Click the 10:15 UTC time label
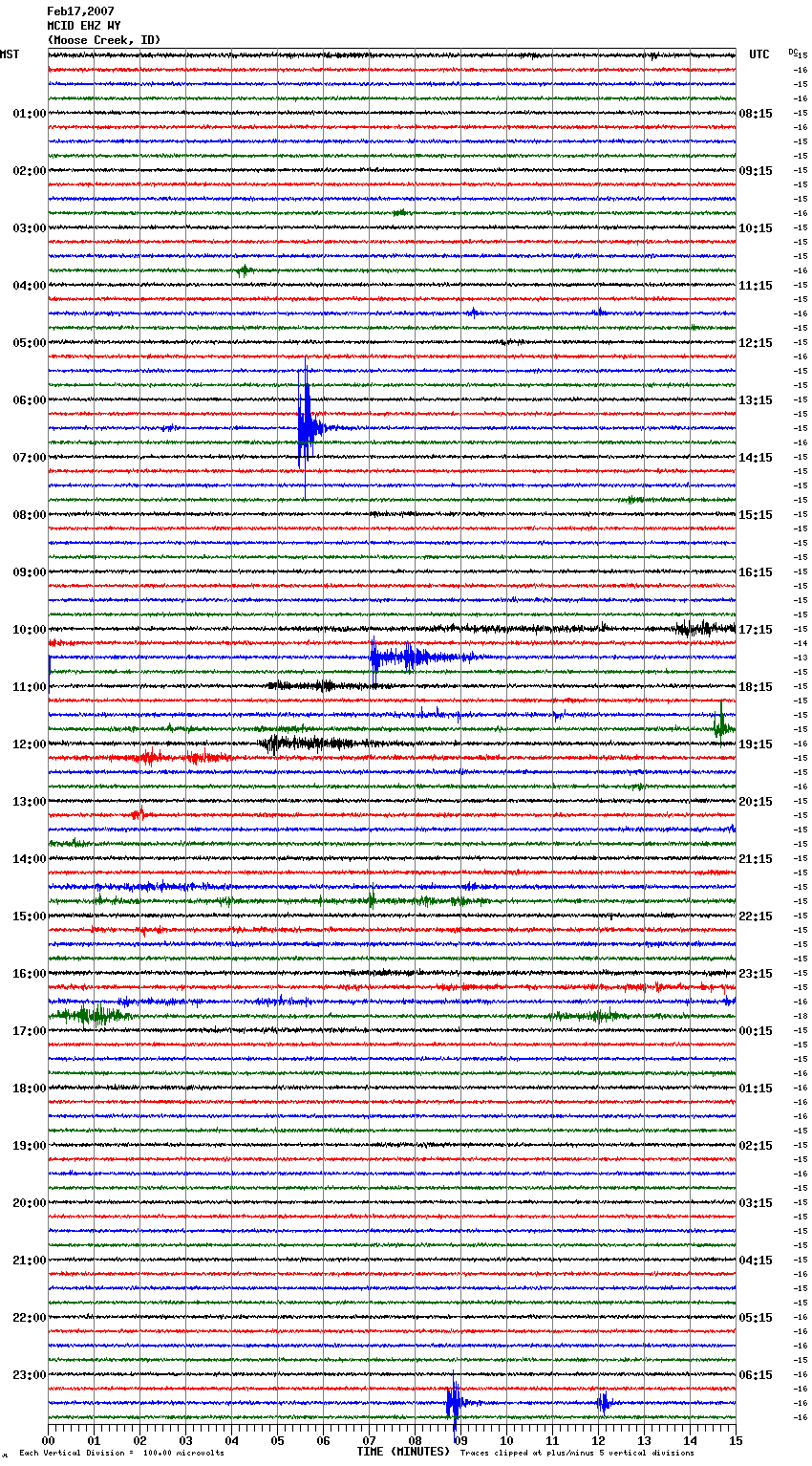Viewport: 812px width, 1466px height. pyautogui.click(x=756, y=228)
